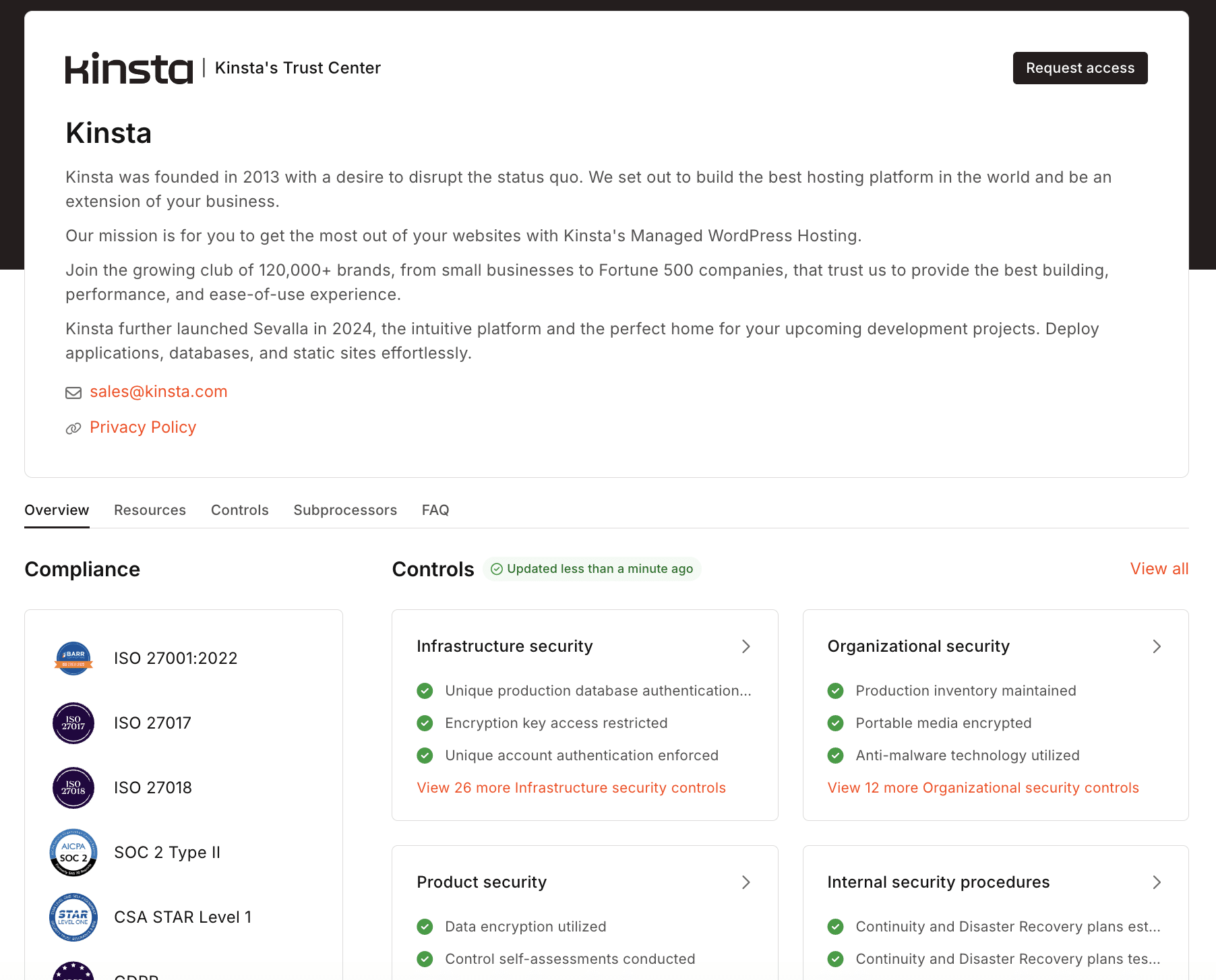Screen dimensions: 1216x980
Task: Switch to the Resources tab
Action: pos(150,510)
